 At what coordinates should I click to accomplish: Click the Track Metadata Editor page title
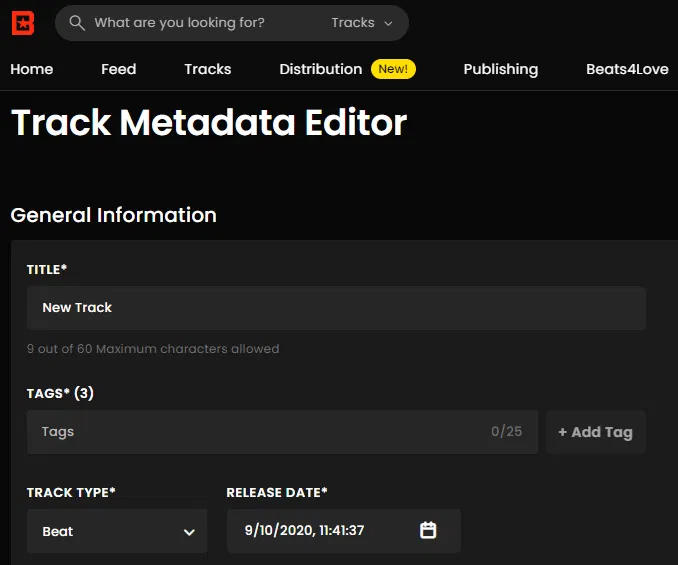209,123
